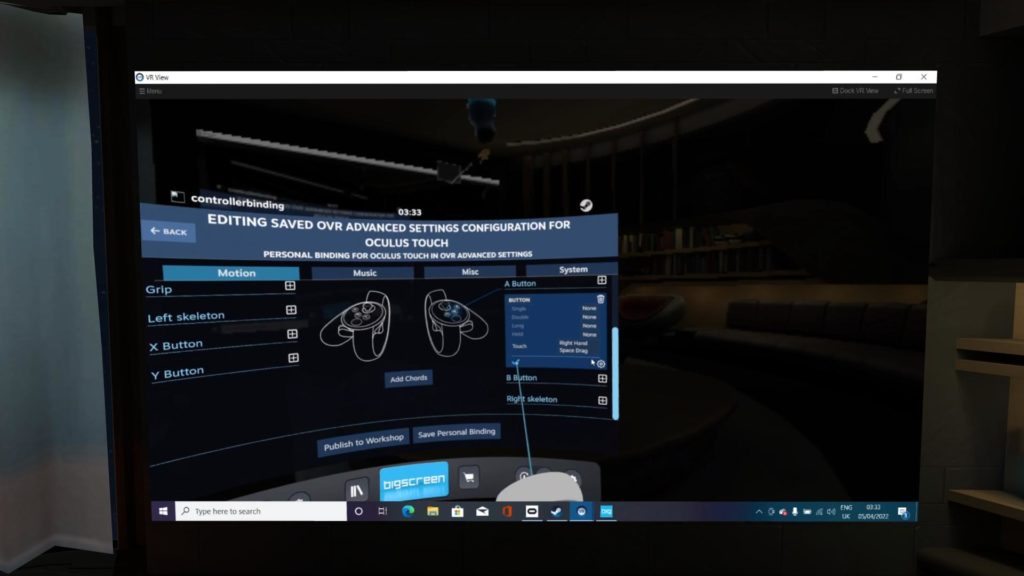Screen dimensions: 1024x576
Task: Open Cortana from the taskbar
Action: point(359,511)
